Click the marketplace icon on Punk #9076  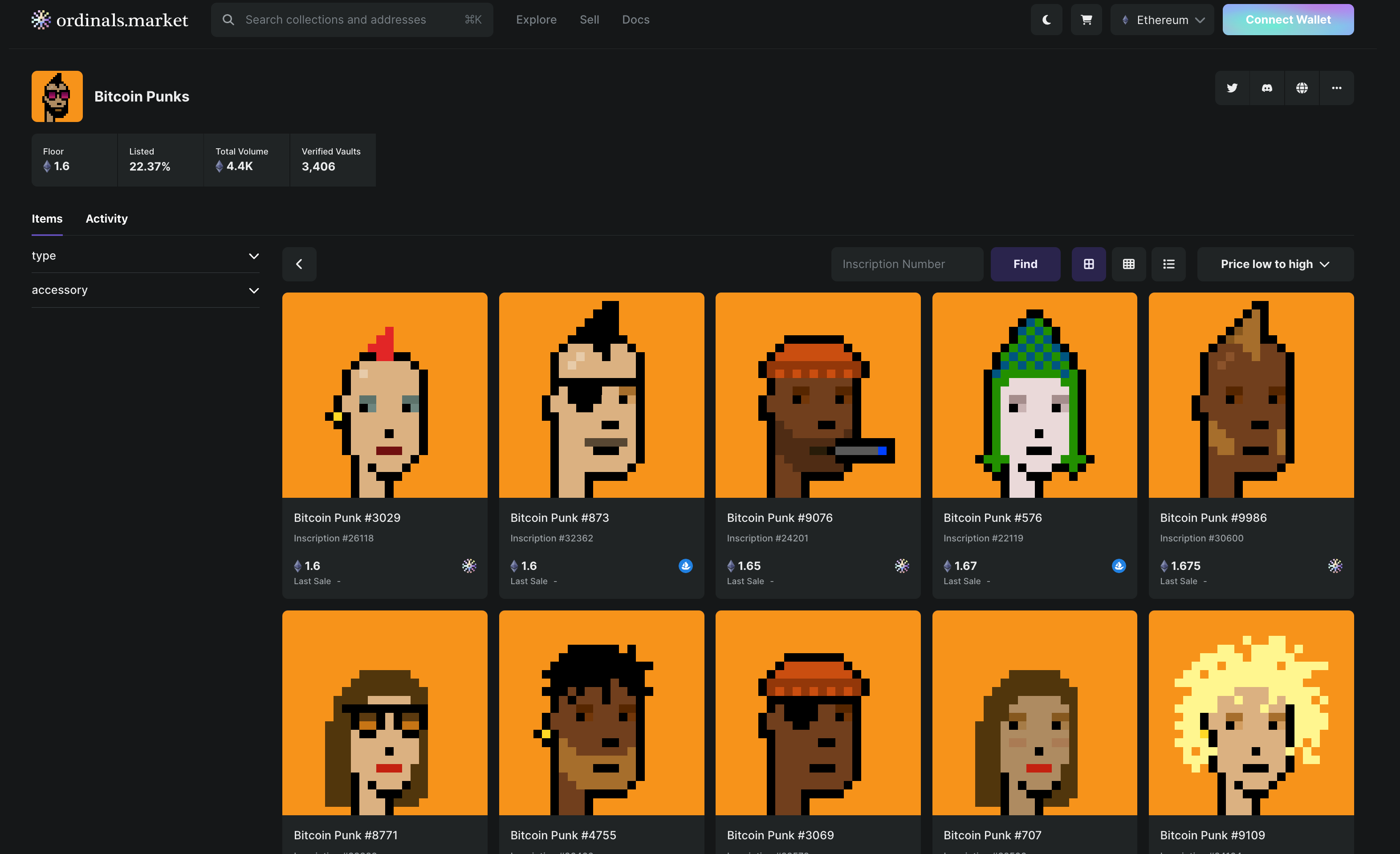[x=902, y=566]
